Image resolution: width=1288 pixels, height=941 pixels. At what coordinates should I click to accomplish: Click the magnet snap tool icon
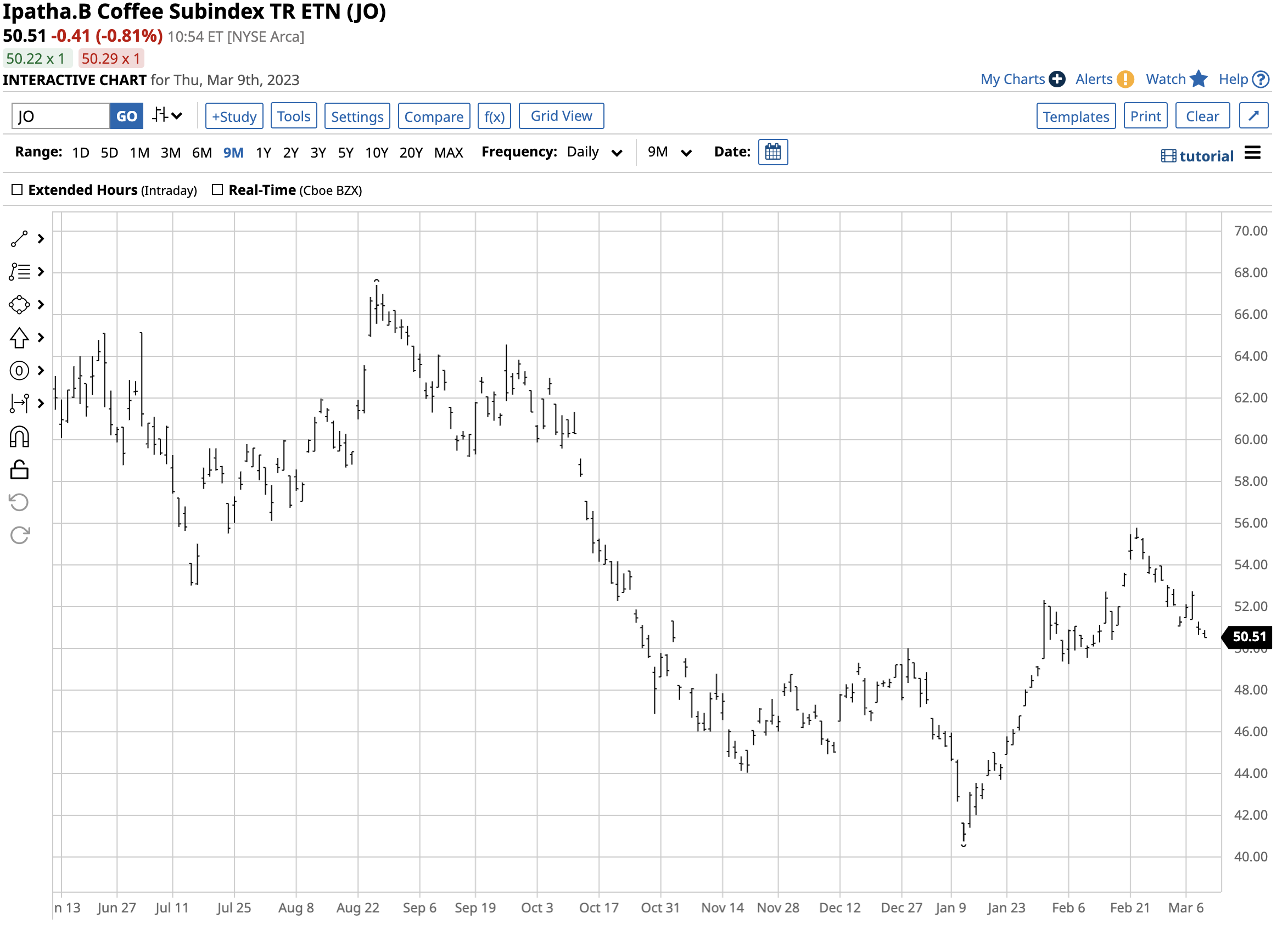tap(19, 438)
